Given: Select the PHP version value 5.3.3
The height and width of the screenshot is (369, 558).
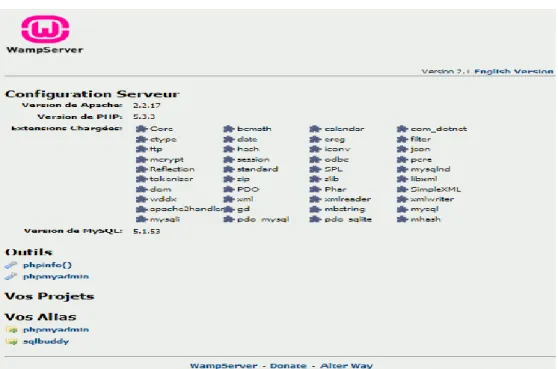Looking at the screenshot, I should [x=144, y=117].
